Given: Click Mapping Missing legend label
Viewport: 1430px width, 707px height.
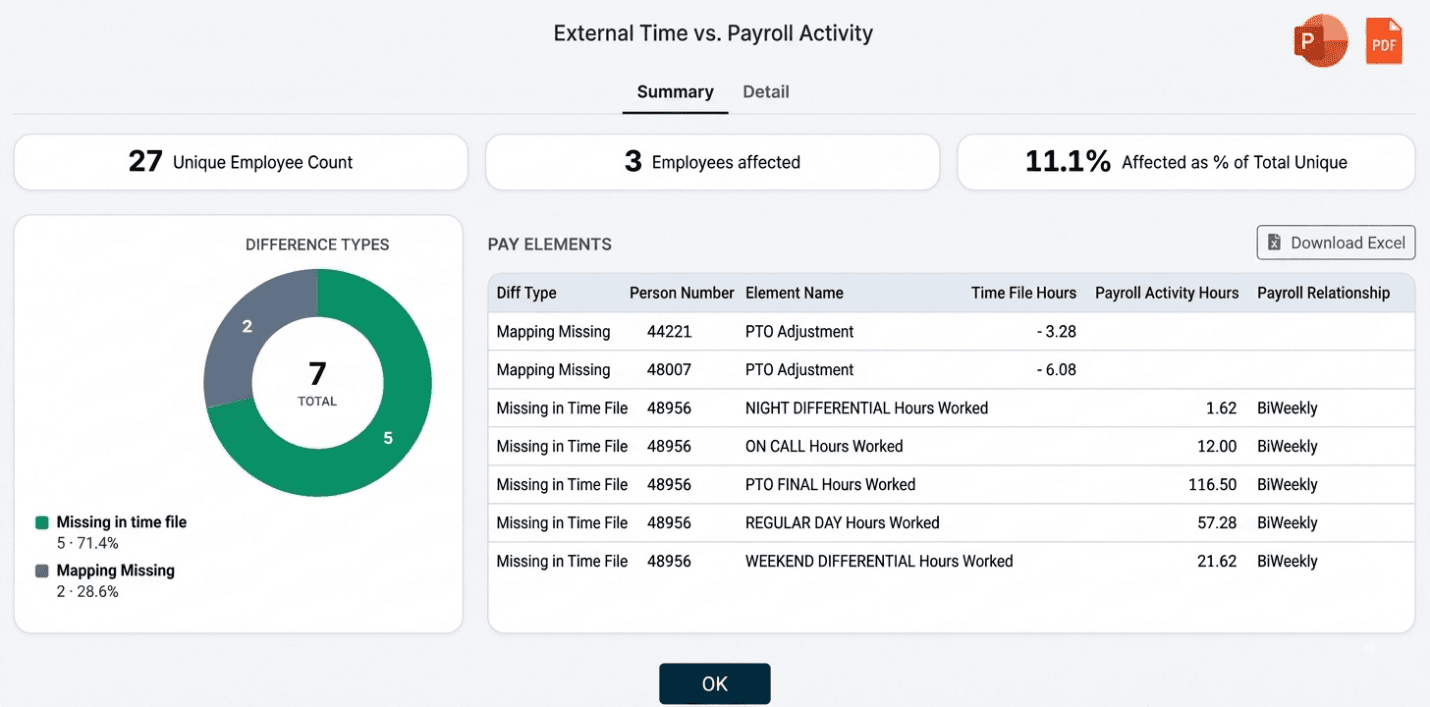Looking at the screenshot, I should pos(115,570).
